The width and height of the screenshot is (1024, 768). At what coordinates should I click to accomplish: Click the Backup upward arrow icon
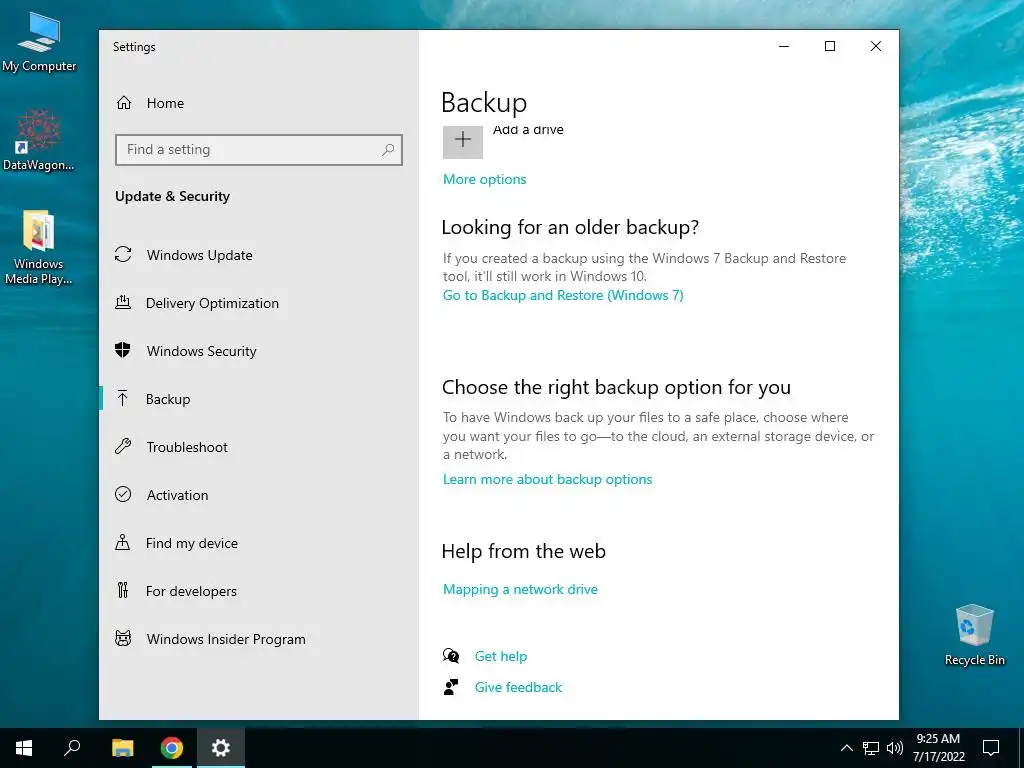click(122, 398)
